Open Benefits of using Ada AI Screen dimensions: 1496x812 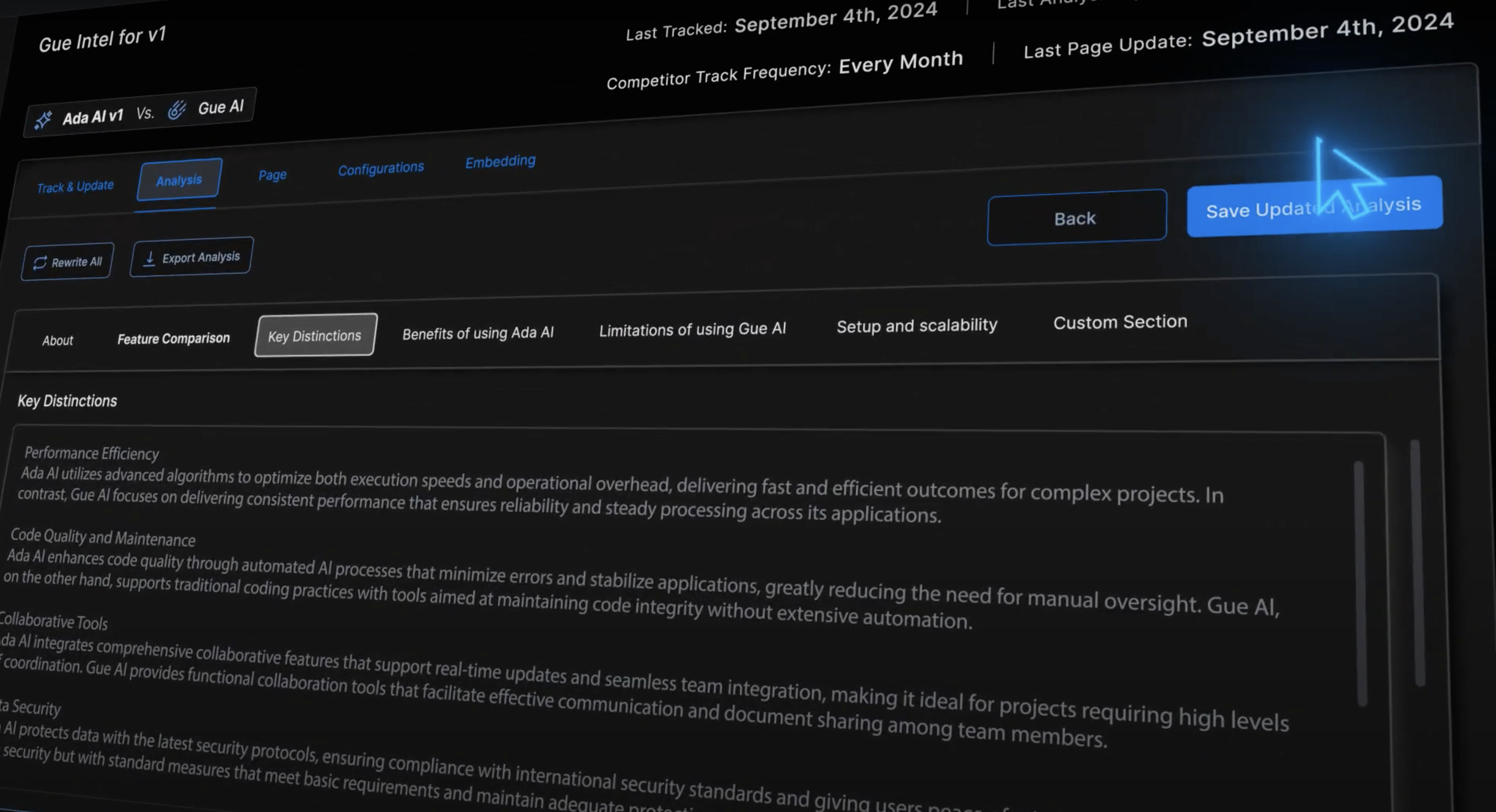click(478, 333)
